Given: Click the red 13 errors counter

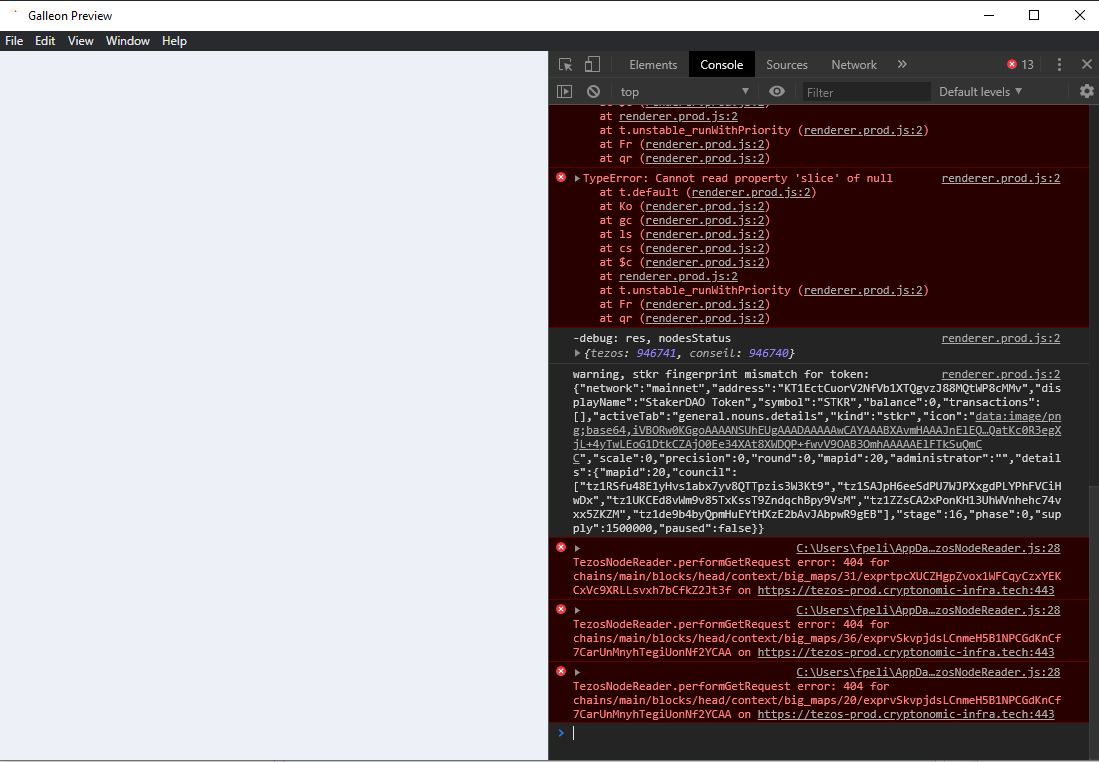Looking at the screenshot, I should 1020,64.
